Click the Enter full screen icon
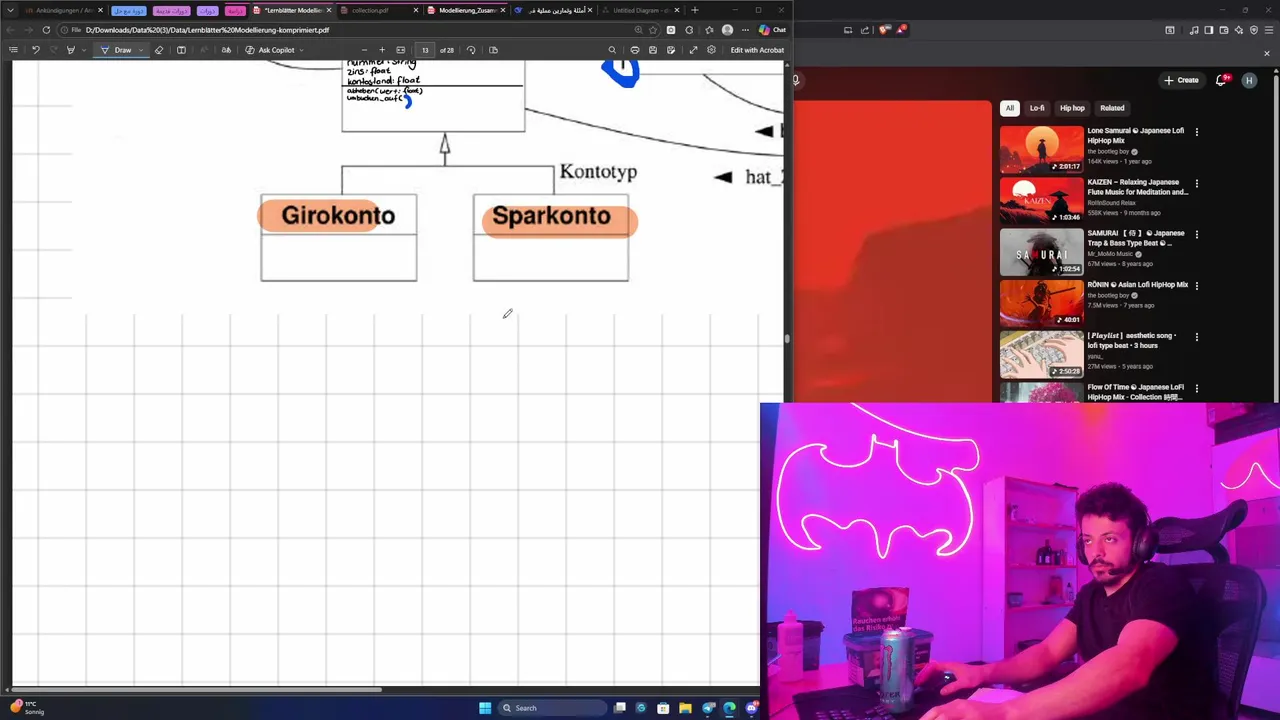Image resolution: width=1280 pixels, height=720 pixels. (x=693, y=50)
